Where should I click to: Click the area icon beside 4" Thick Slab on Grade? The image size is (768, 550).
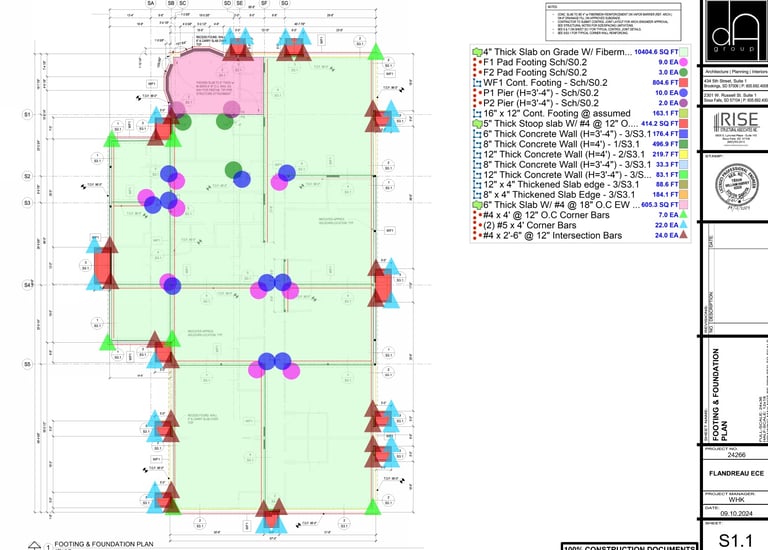(x=477, y=52)
